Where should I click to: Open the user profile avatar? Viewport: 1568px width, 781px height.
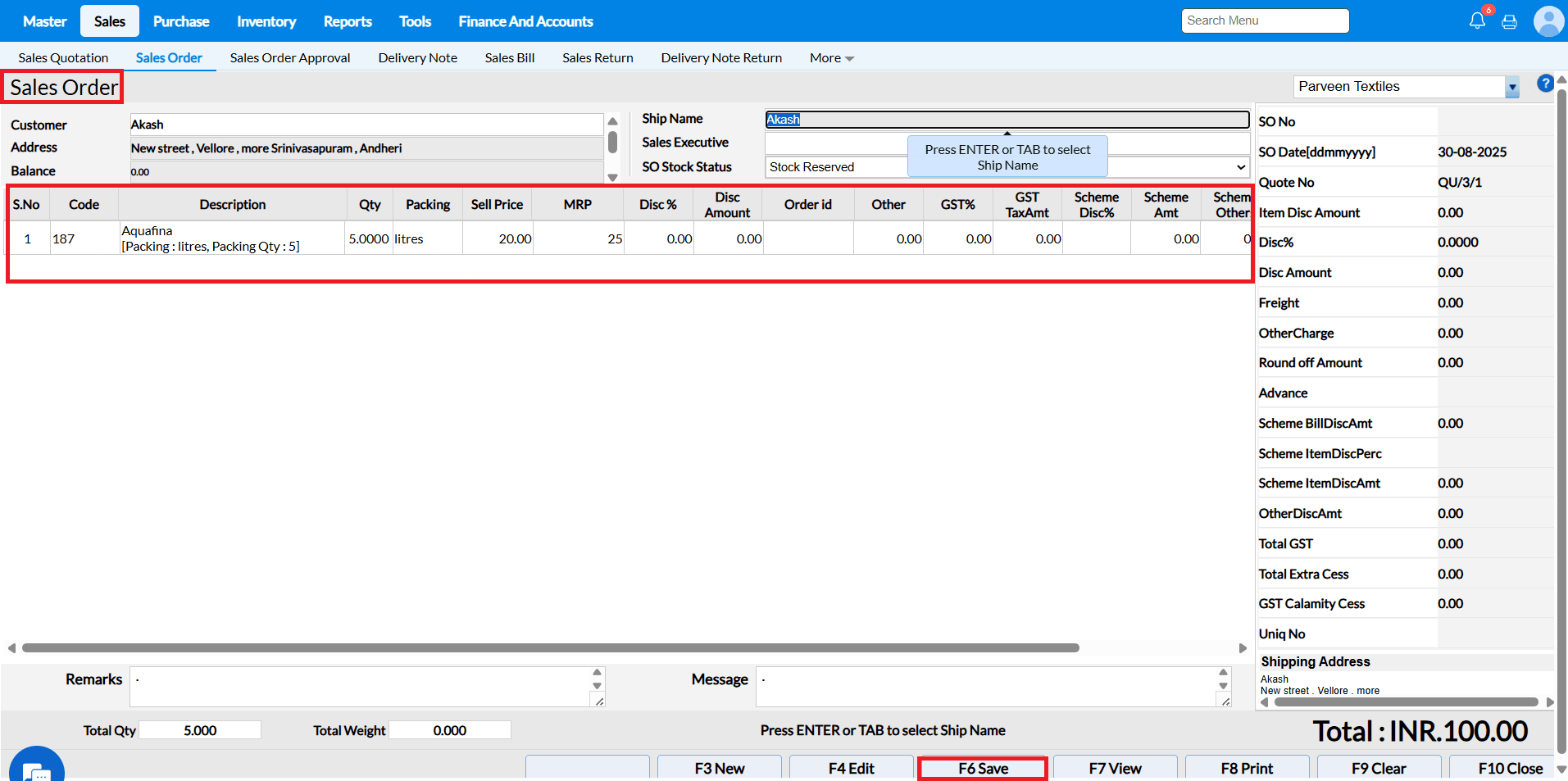pyautogui.click(x=1548, y=21)
